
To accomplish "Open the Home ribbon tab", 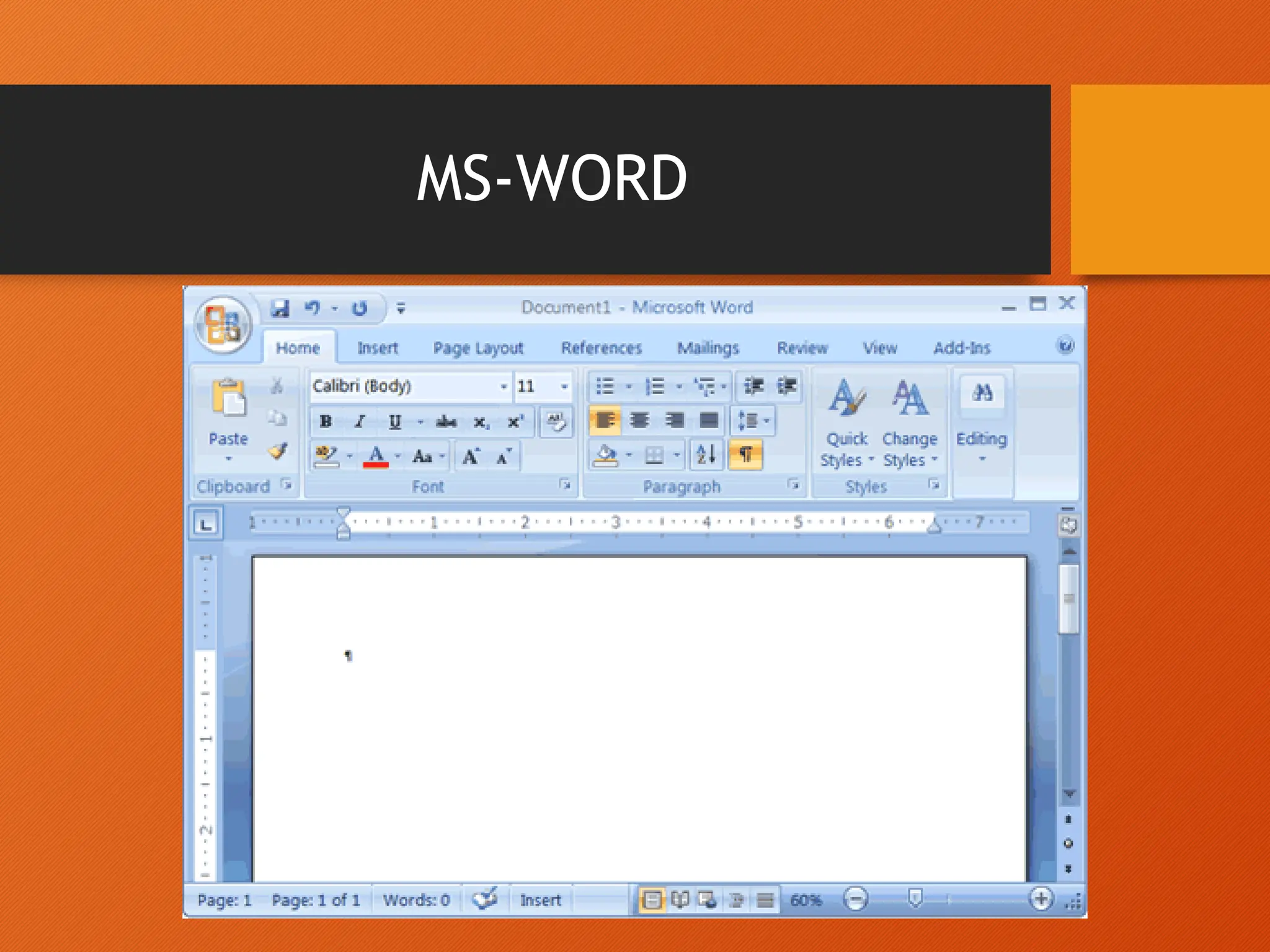I will (298, 348).
